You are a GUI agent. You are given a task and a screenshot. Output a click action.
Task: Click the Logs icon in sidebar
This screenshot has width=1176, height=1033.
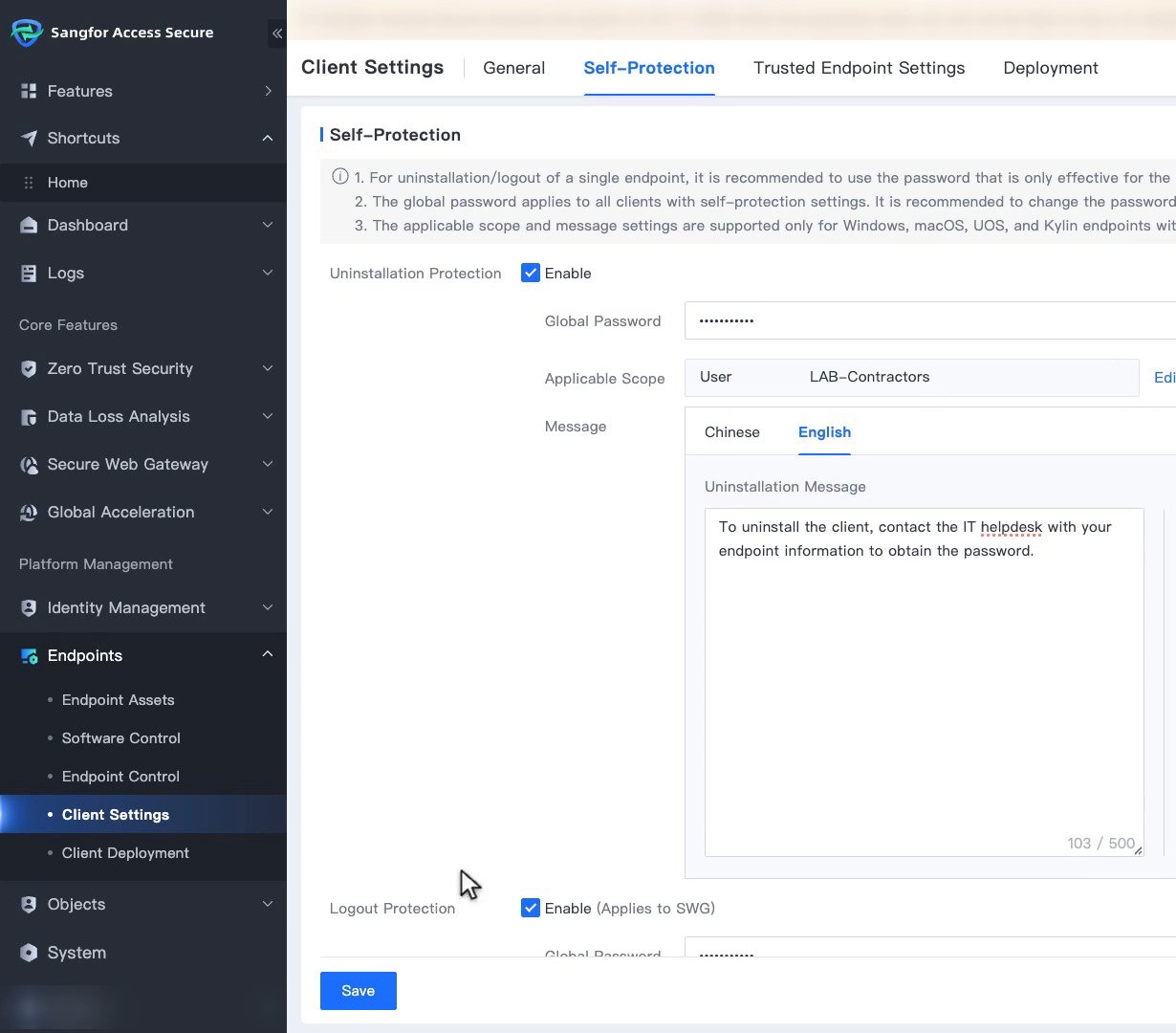29,273
